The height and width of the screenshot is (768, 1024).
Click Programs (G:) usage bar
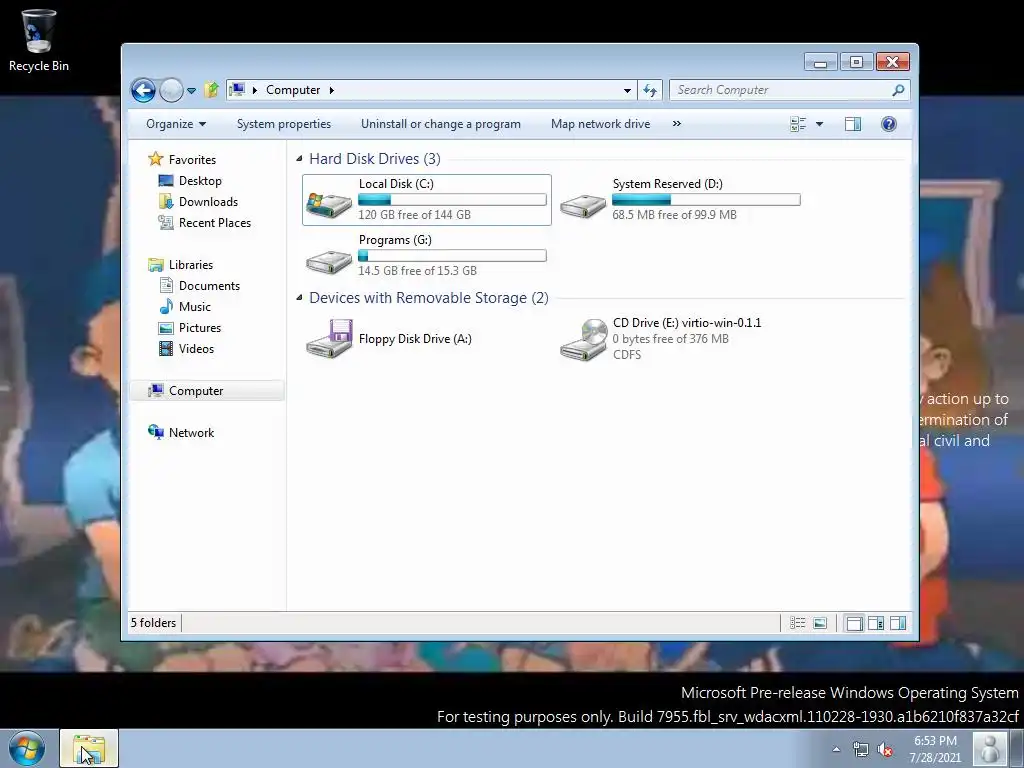[x=452, y=256]
